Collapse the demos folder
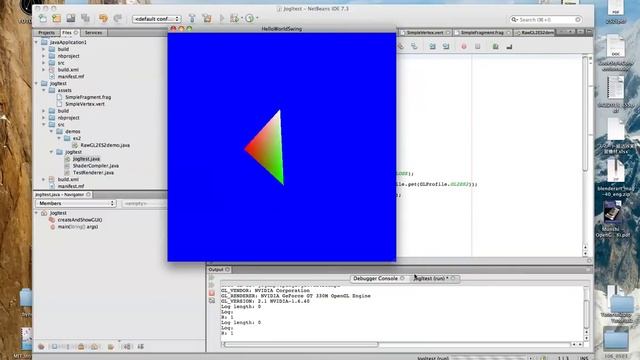The width and height of the screenshot is (640, 360). [x=51, y=131]
